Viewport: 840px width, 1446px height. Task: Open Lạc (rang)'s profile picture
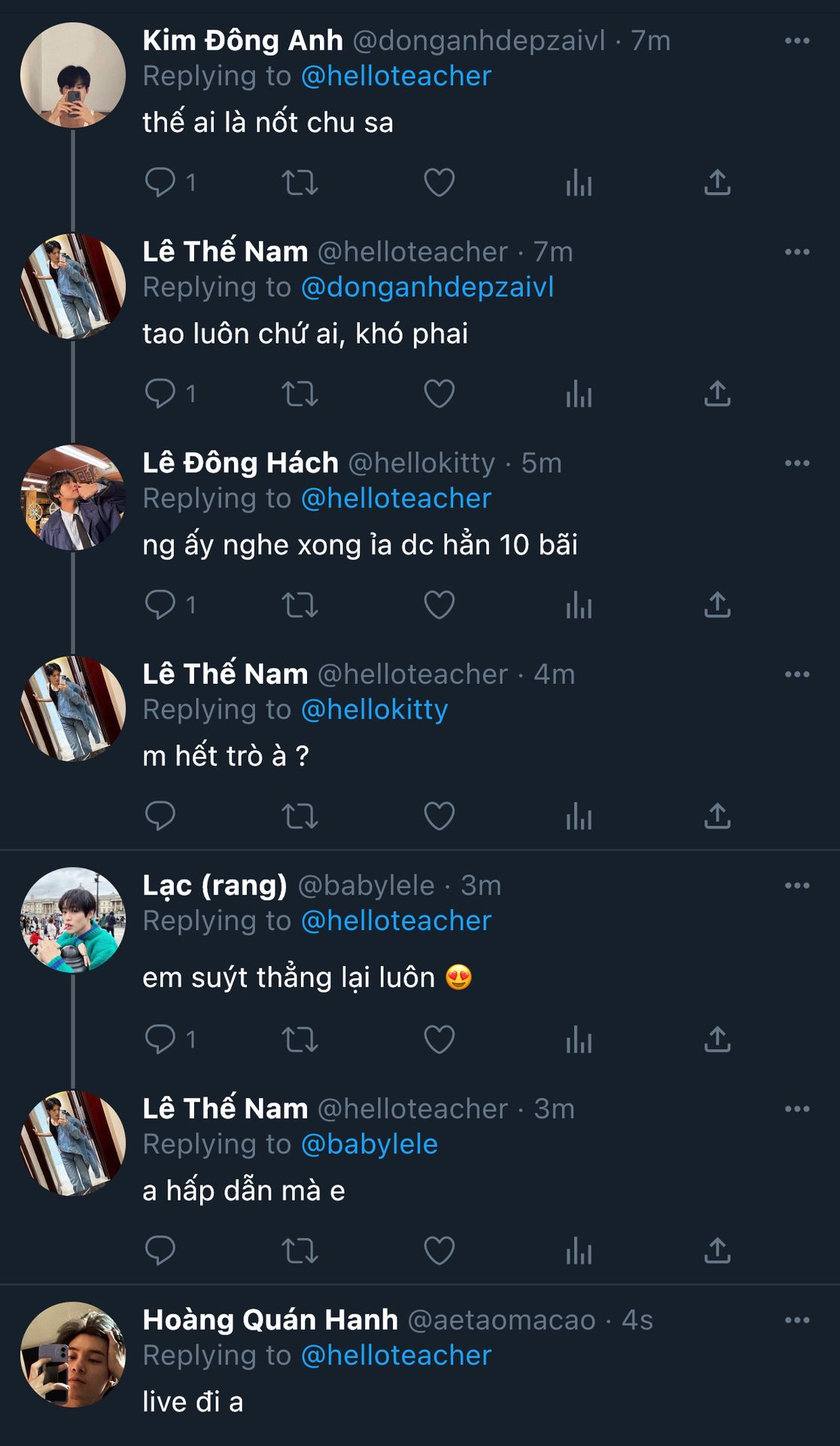(x=73, y=920)
